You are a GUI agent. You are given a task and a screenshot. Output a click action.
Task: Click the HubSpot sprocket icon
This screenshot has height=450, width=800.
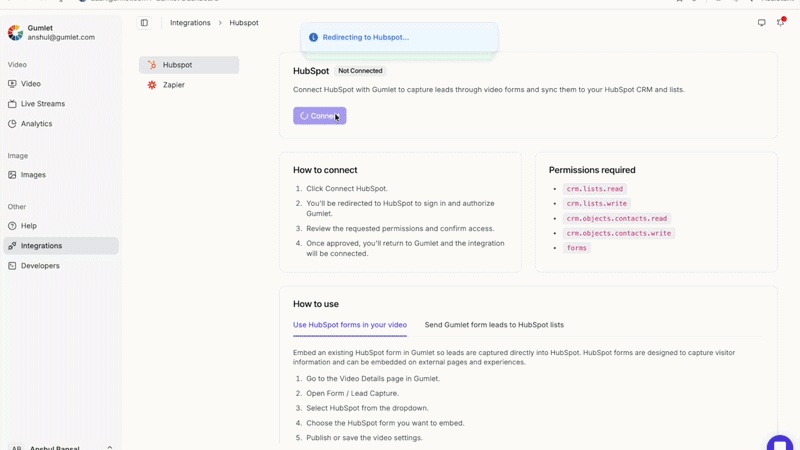tap(152, 65)
